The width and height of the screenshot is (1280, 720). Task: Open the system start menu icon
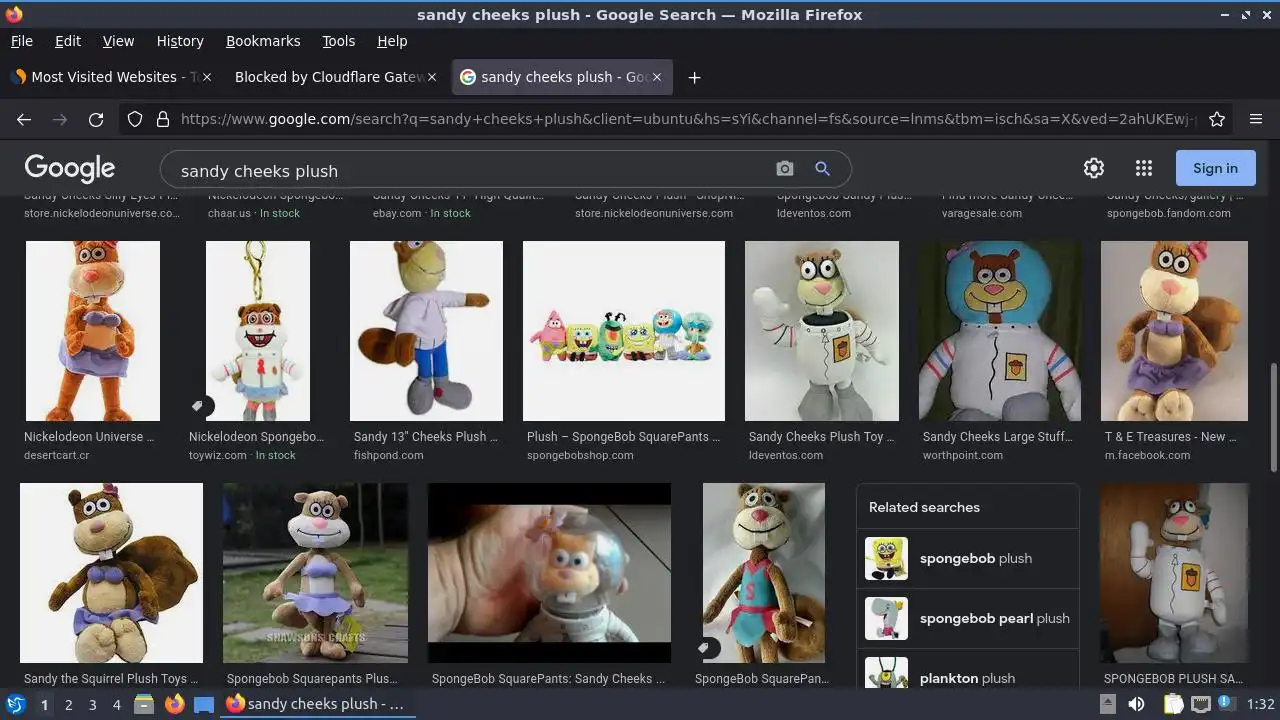[15, 704]
